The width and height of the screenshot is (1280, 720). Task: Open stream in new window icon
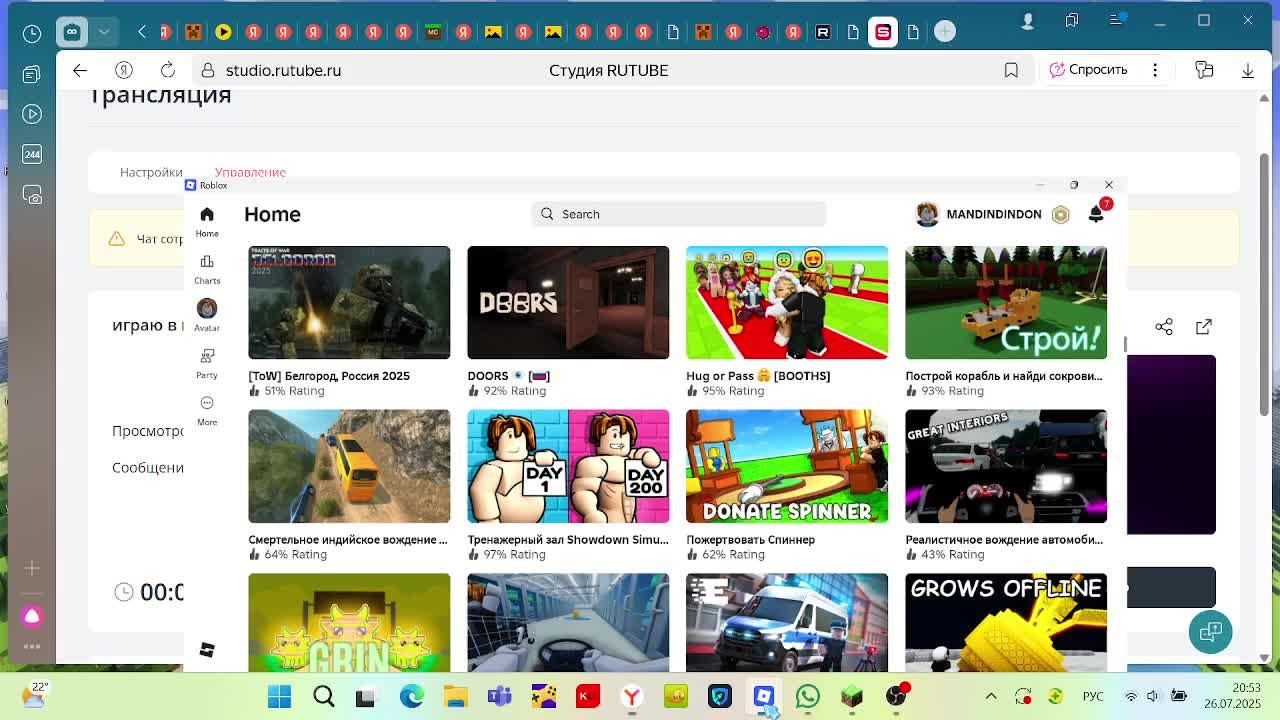tap(1204, 327)
